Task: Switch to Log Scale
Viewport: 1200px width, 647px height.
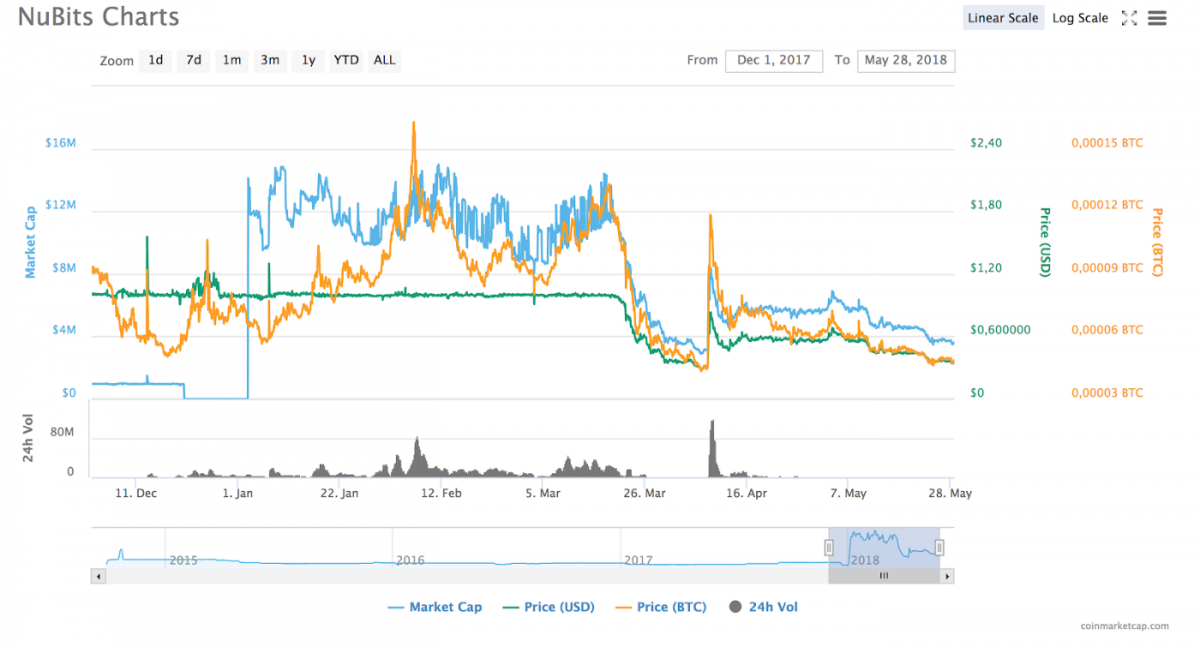Action: [x=1080, y=18]
